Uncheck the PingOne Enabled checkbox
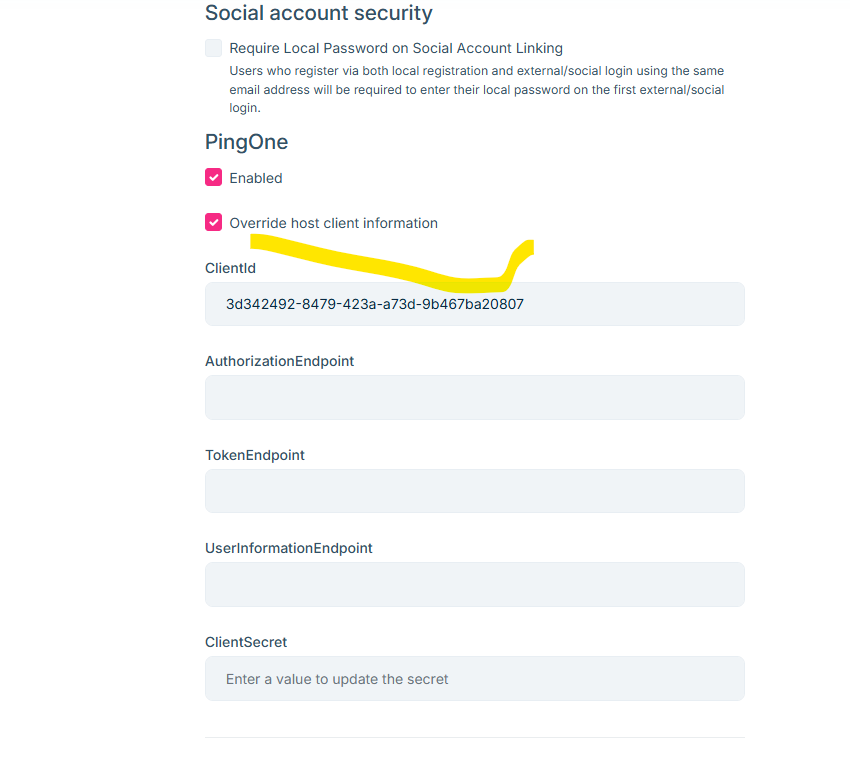Viewport: 850px width, 766px height. [x=214, y=177]
